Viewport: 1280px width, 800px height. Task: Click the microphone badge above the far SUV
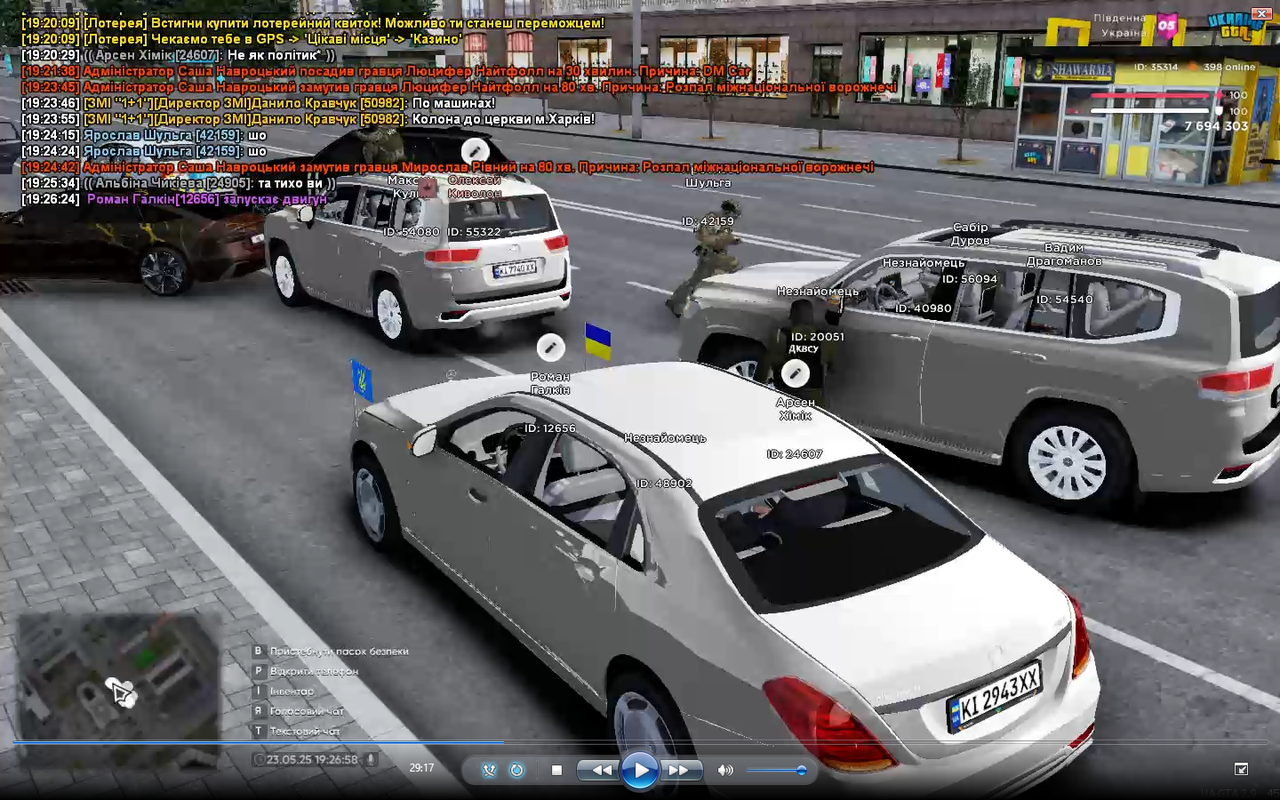(475, 152)
